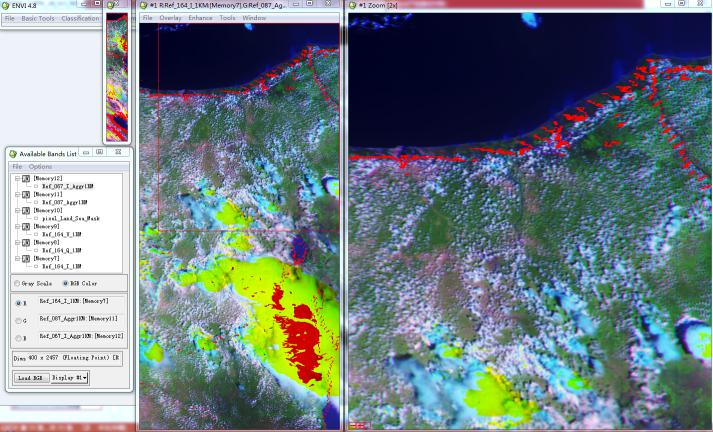Screen dimensions: 713x432
Task: Open the Display #1 dropdown
Action: pyautogui.click(x=71, y=377)
